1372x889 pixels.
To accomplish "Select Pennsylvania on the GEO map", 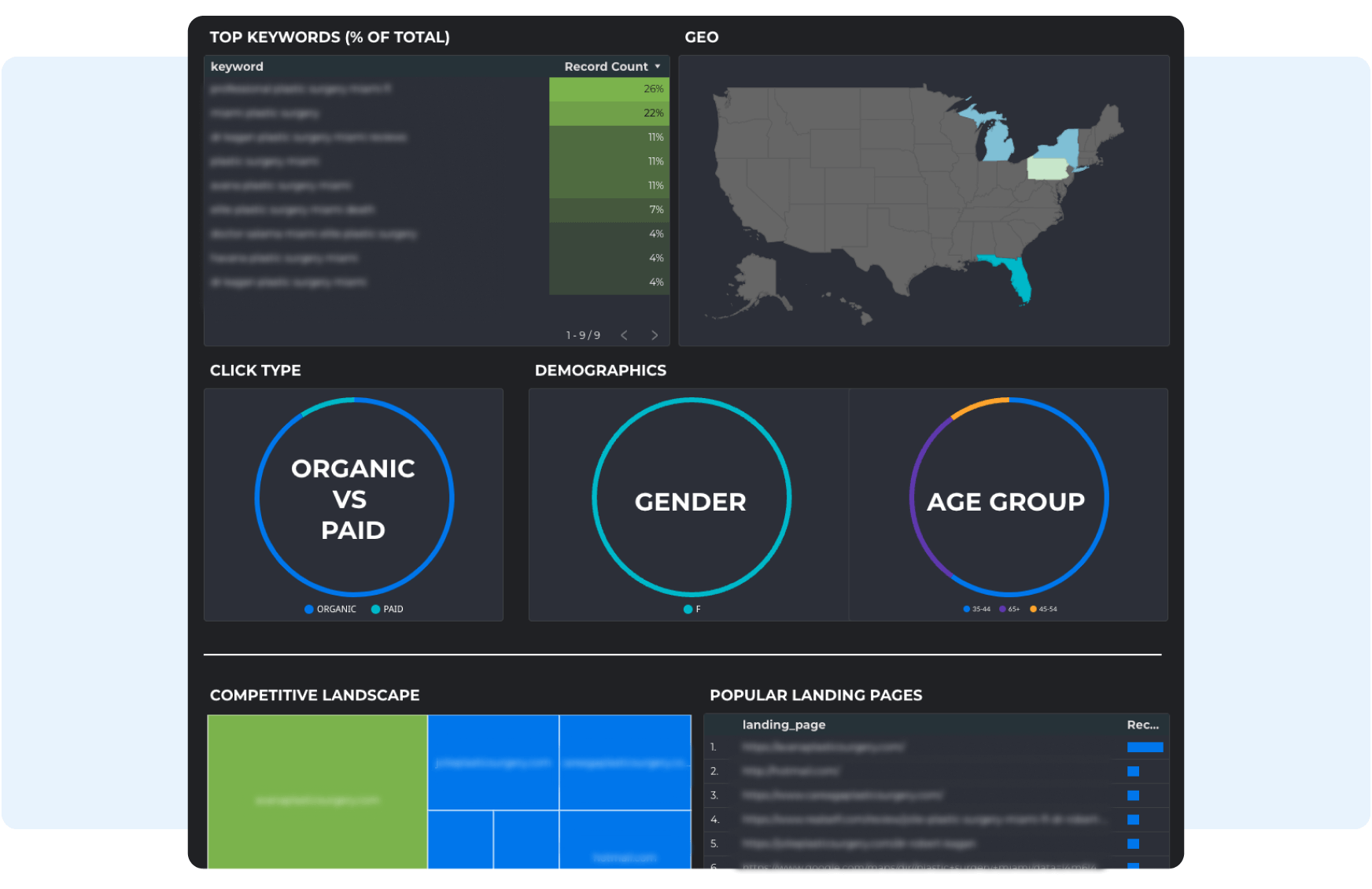I will pyautogui.click(x=1047, y=169).
